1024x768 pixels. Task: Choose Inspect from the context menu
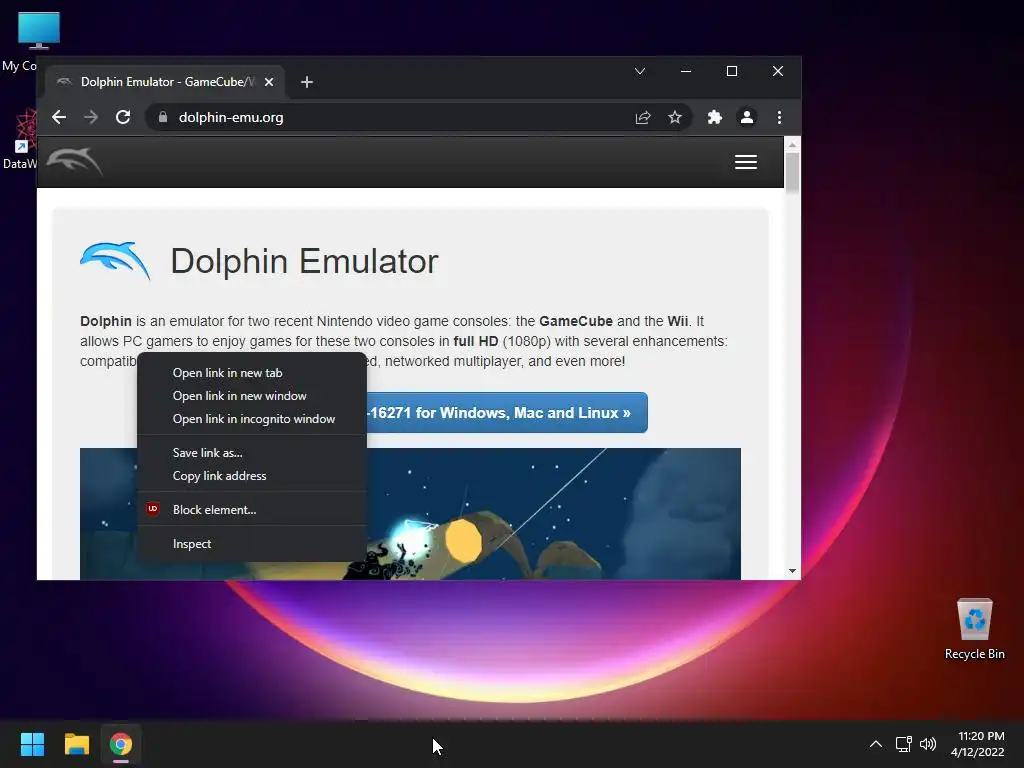pos(251,543)
